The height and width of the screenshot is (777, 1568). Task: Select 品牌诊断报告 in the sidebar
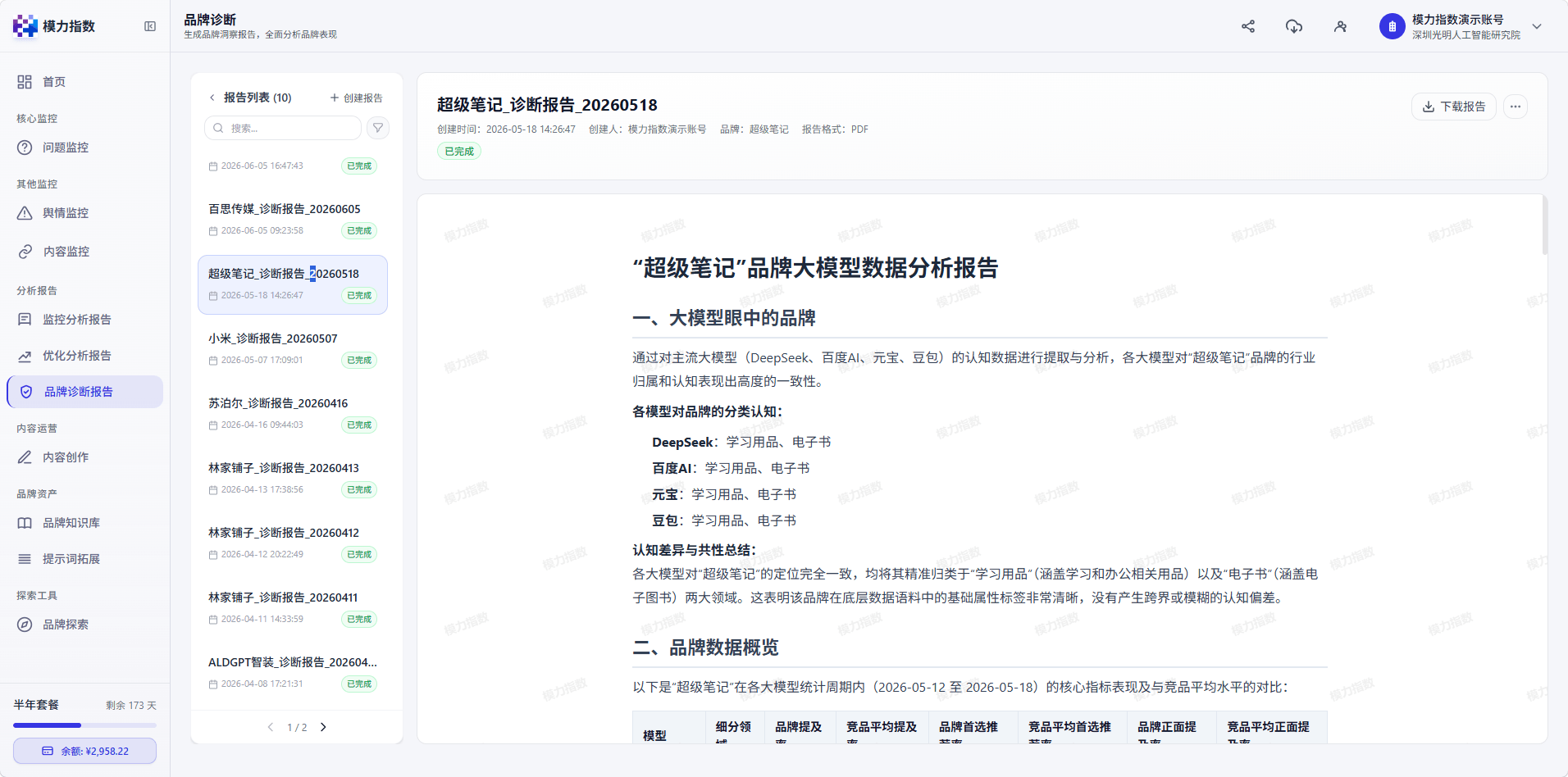coord(85,392)
